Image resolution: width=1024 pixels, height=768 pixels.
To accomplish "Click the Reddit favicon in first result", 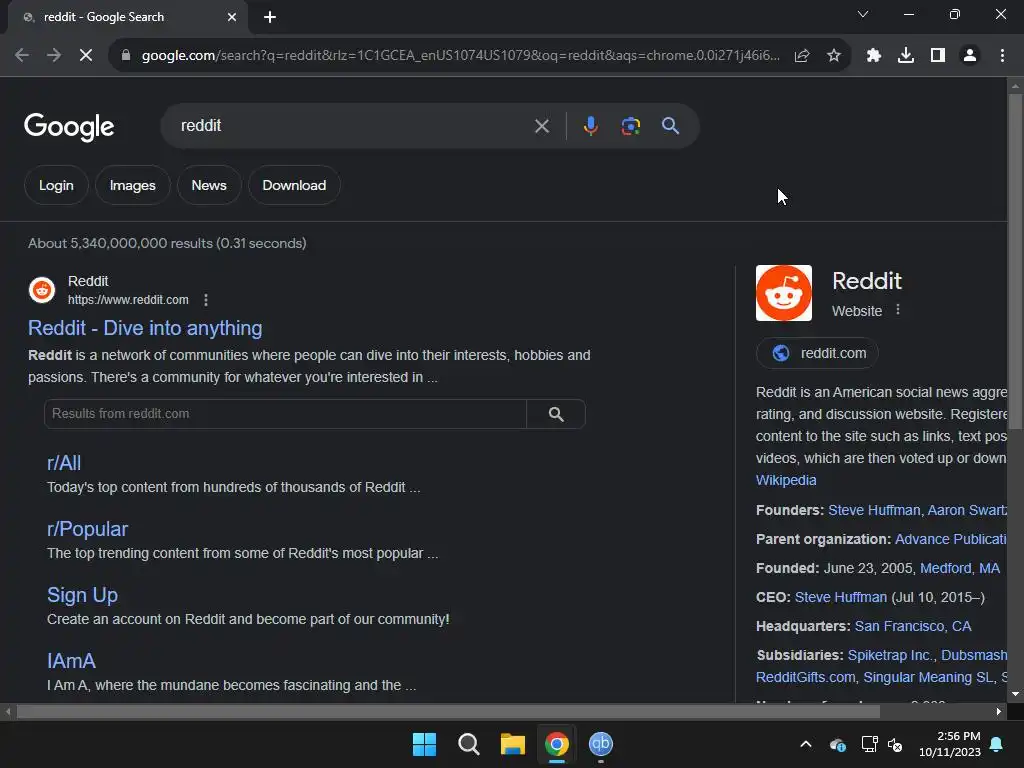I will (x=42, y=290).
